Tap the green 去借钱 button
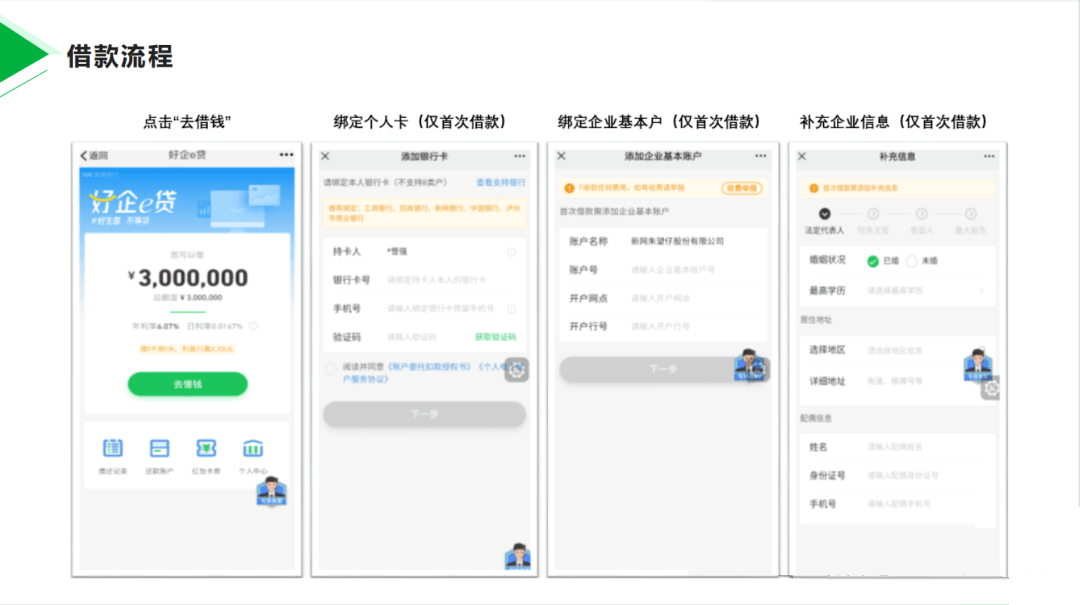The width and height of the screenshot is (1080, 605). click(x=187, y=385)
